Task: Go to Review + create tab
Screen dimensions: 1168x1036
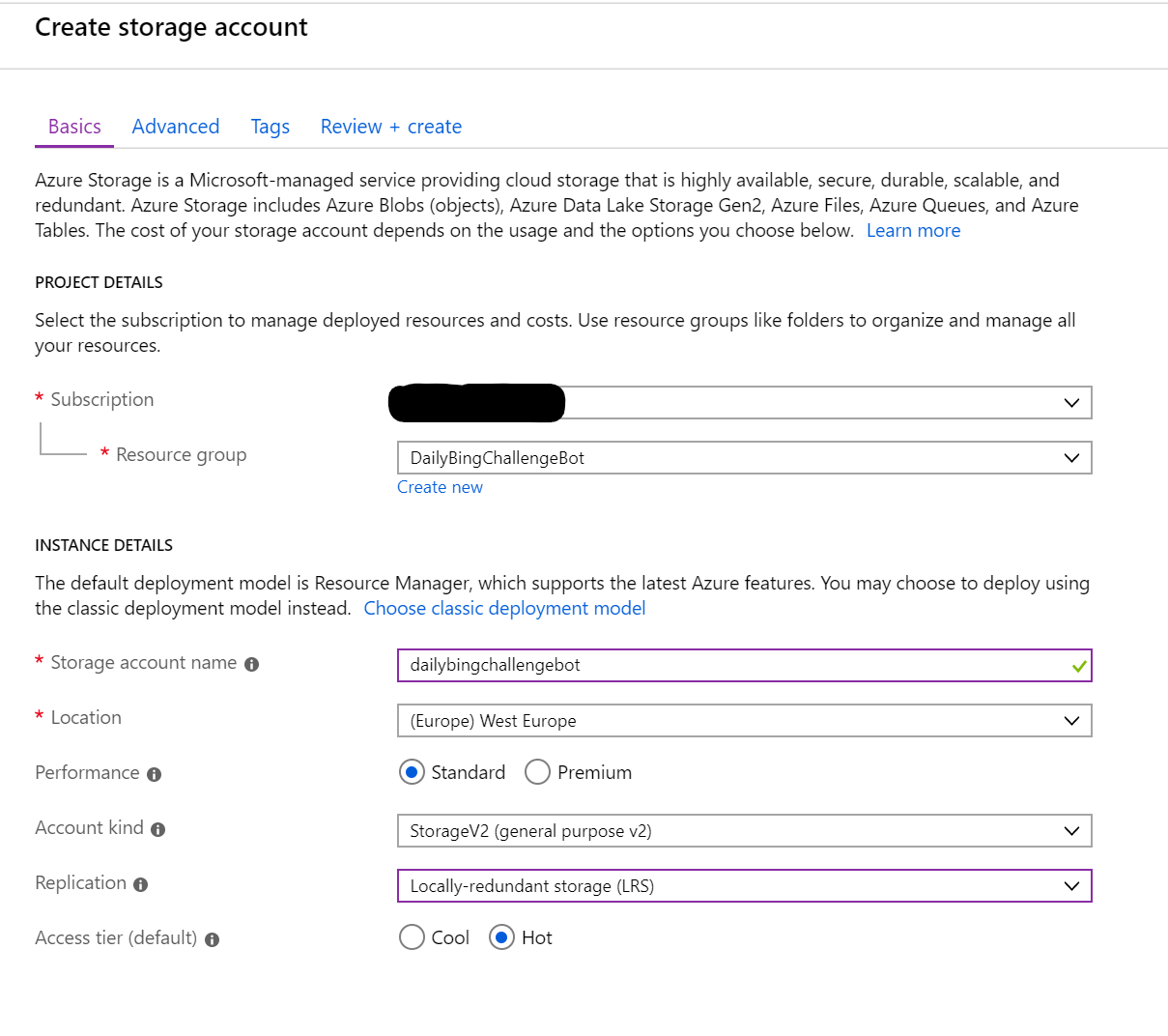Action: click(391, 127)
